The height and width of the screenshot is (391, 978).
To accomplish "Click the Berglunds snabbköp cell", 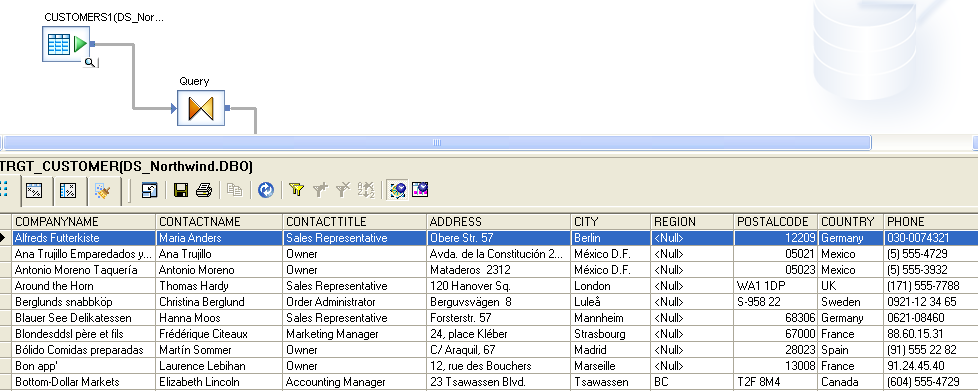I will click(84, 302).
